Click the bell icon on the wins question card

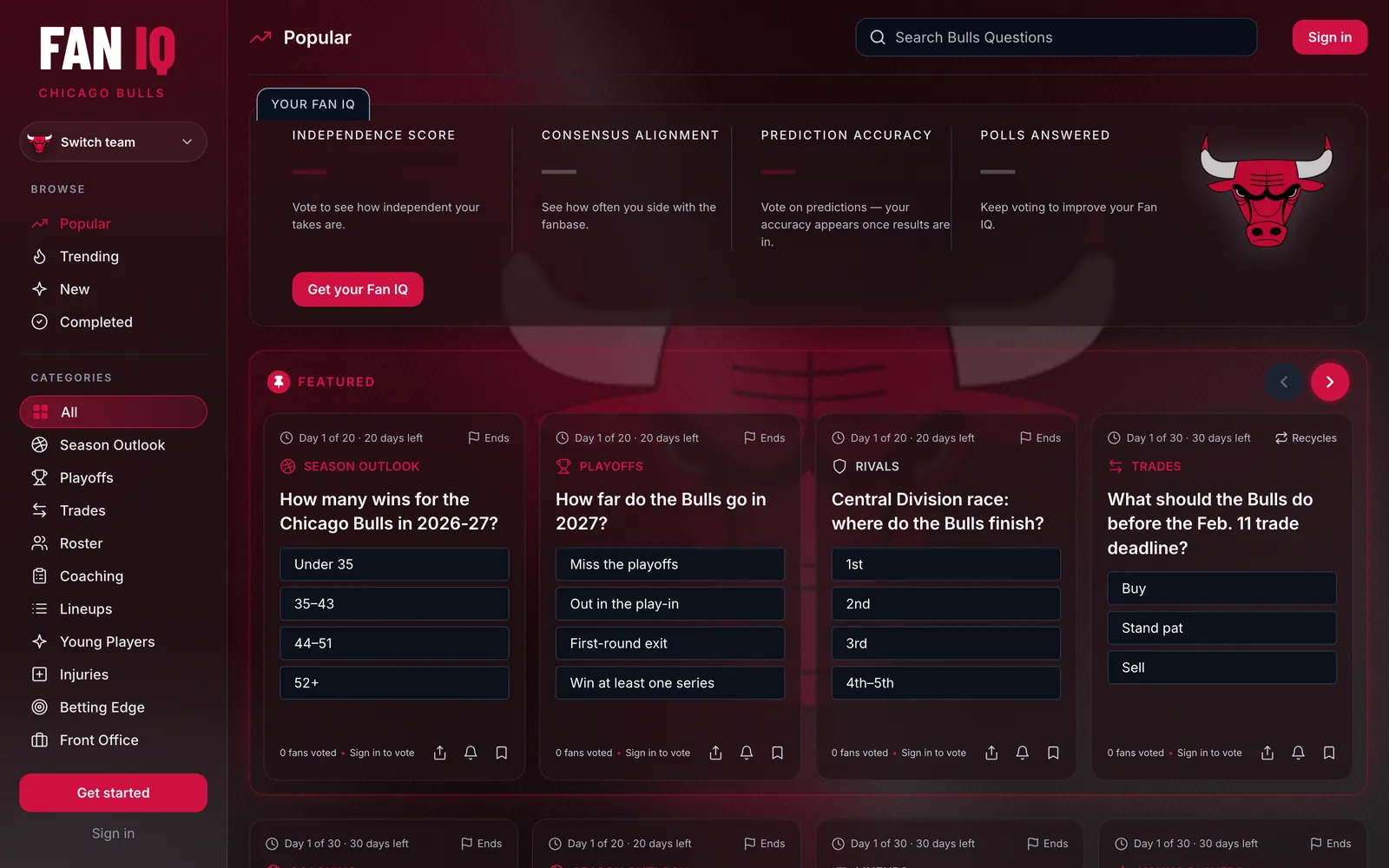coord(471,753)
